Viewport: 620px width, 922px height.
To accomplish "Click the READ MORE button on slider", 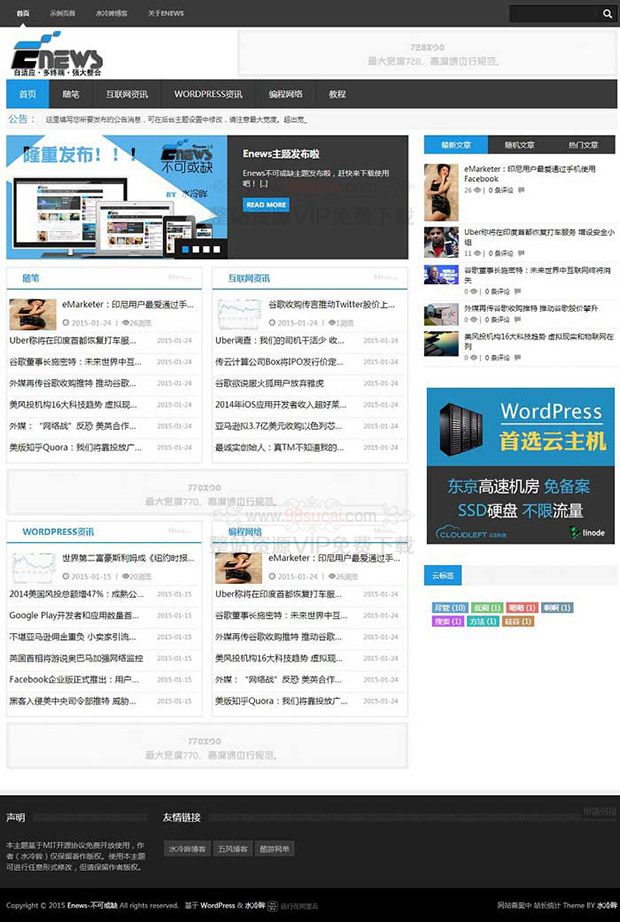I will pyautogui.click(x=266, y=205).
